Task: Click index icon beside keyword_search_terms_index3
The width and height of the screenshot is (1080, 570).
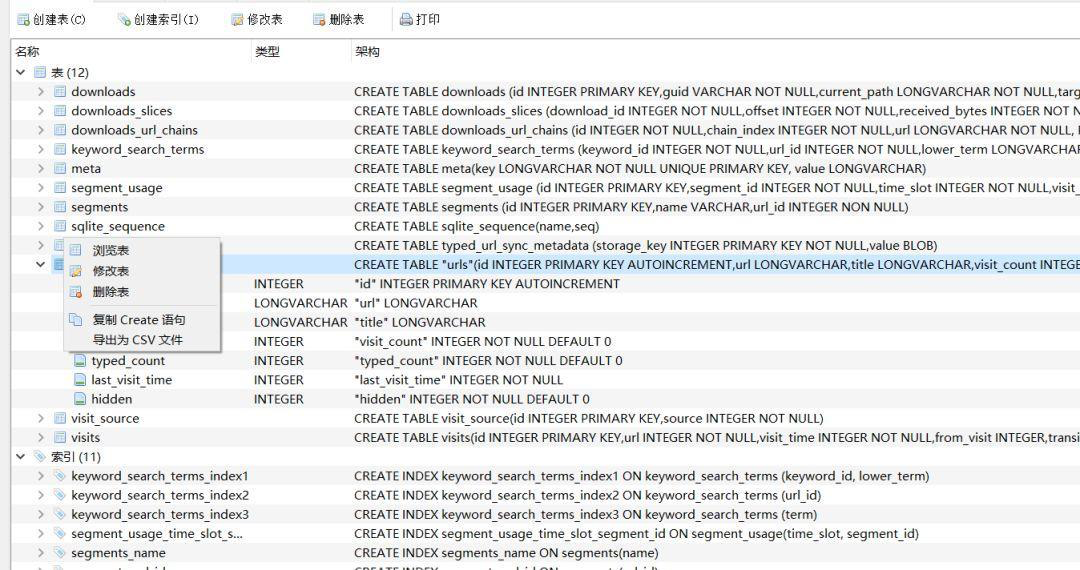Action: (x=60, y=514)
